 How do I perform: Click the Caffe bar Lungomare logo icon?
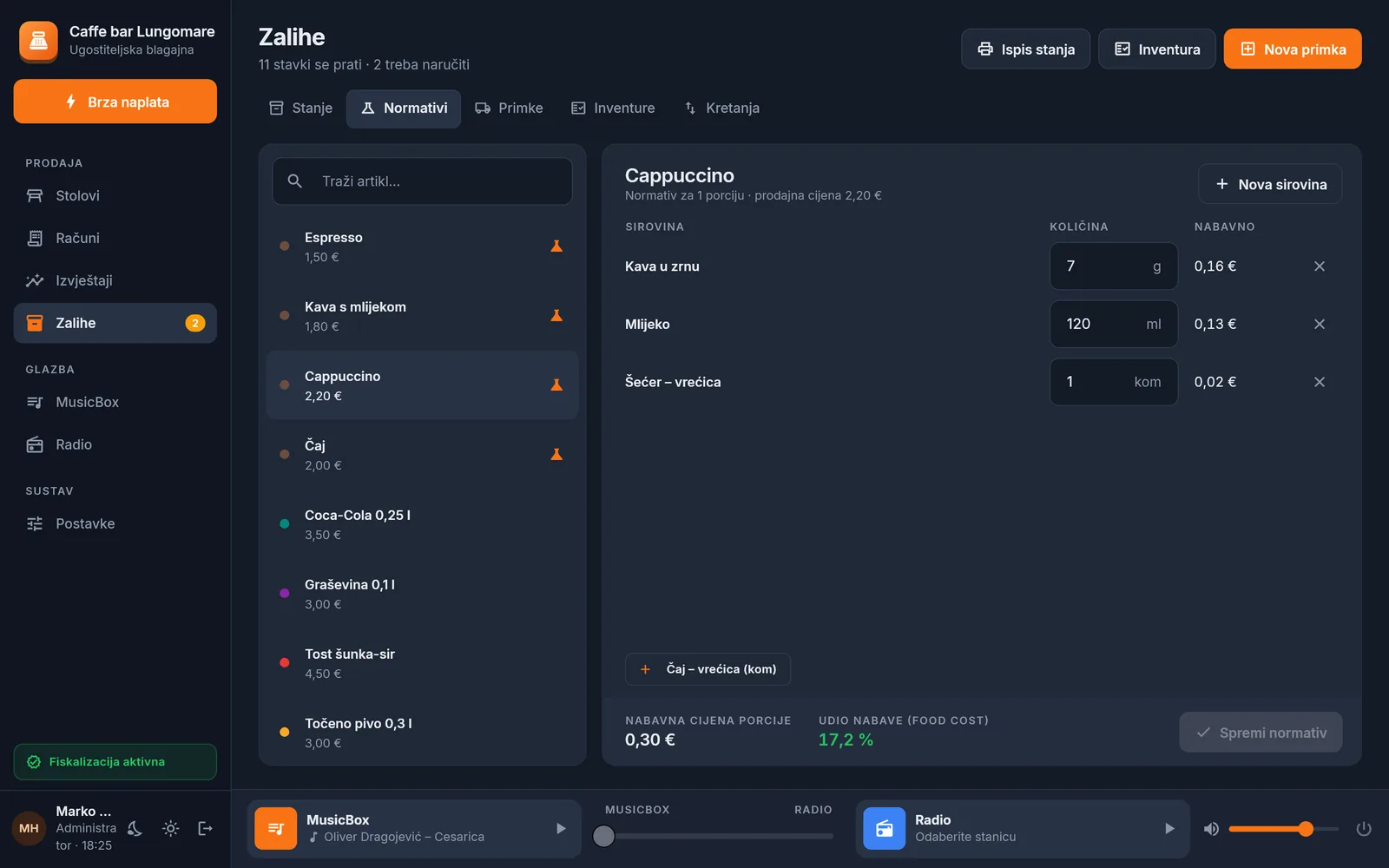tap(38, 41)
